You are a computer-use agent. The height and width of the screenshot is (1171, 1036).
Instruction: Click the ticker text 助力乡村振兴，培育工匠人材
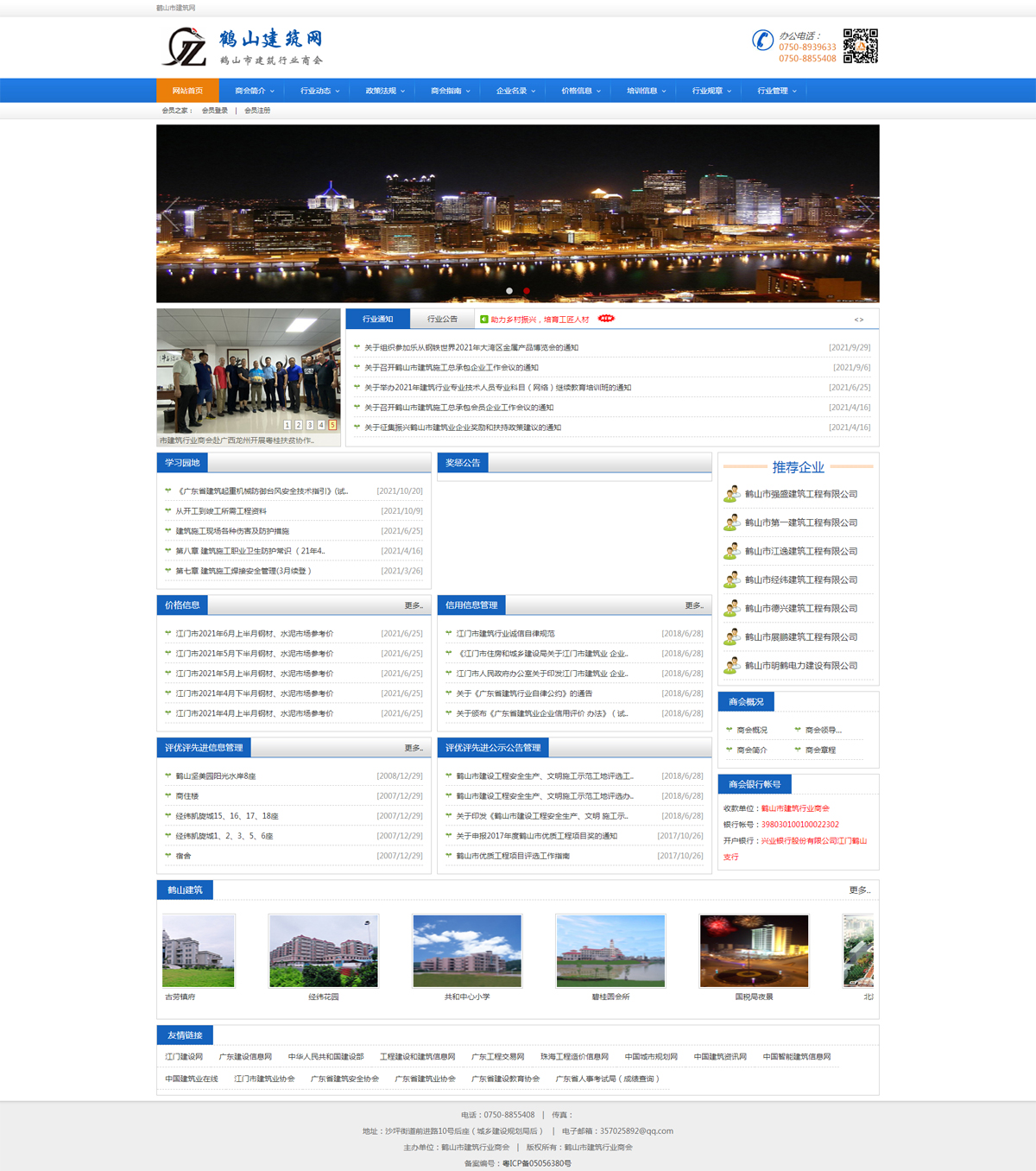tap(540, 320)
